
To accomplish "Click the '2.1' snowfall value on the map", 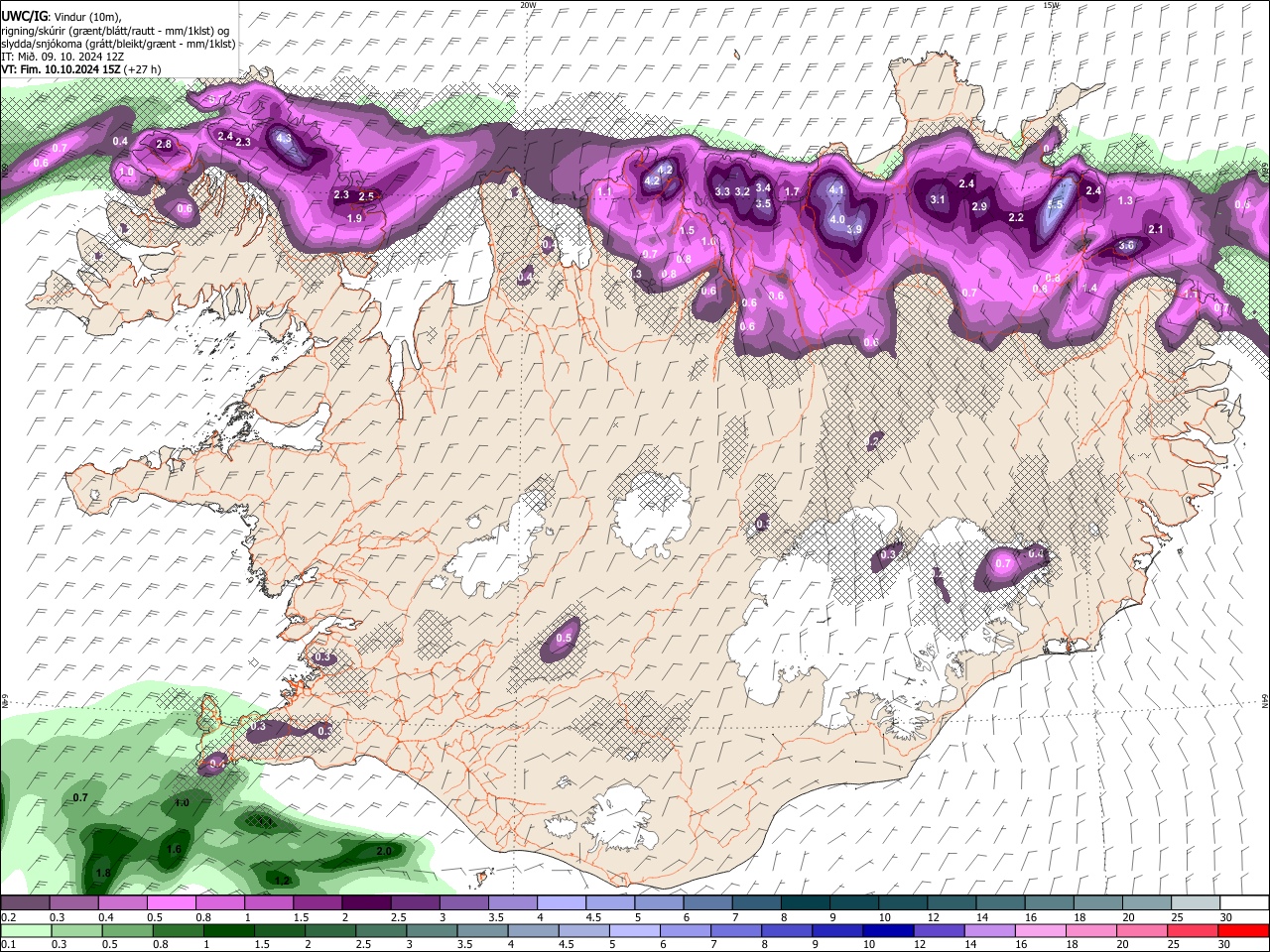I will click(1155, 229).
